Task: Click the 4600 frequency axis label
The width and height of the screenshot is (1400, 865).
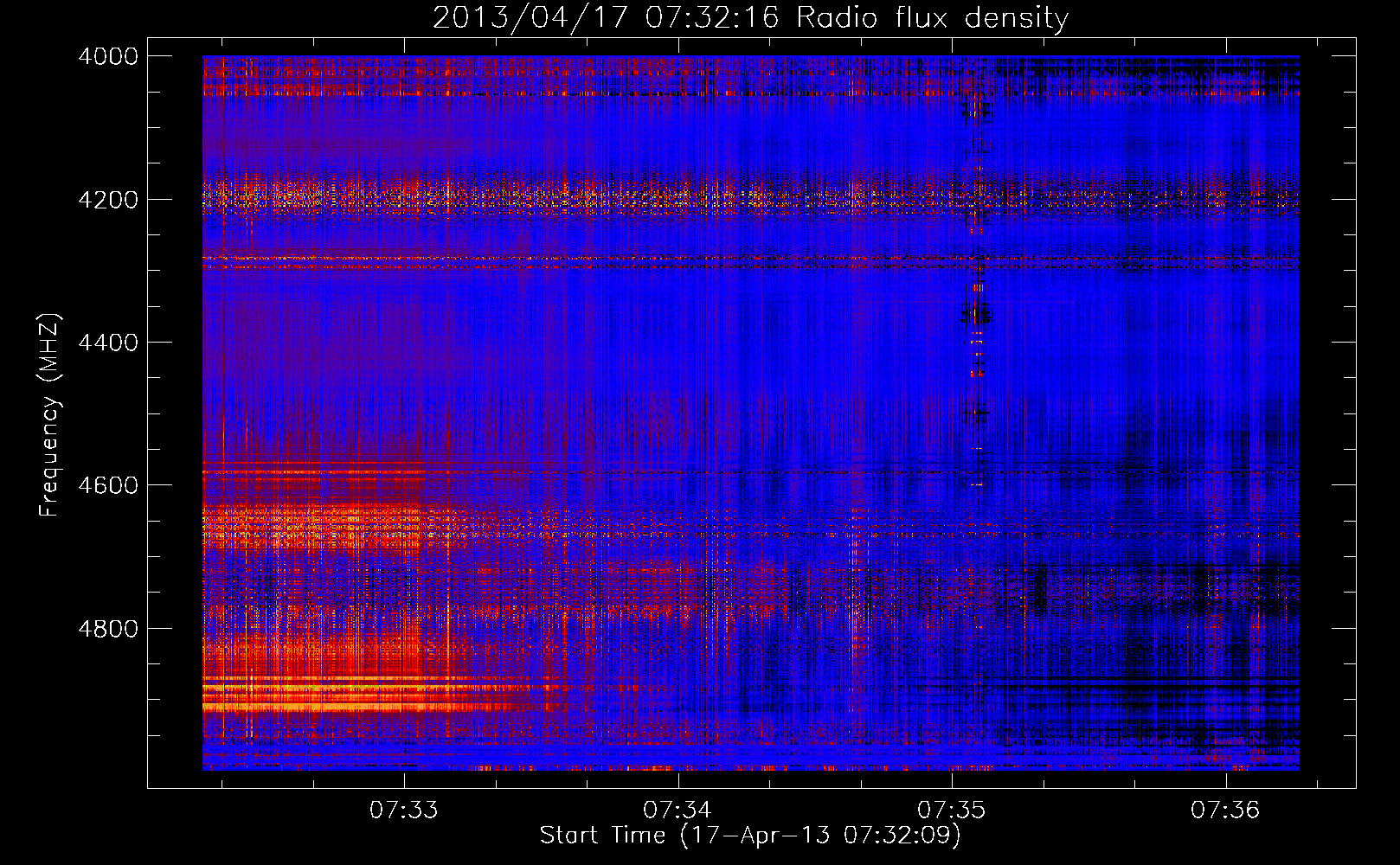Action: (x=108, y=485)
